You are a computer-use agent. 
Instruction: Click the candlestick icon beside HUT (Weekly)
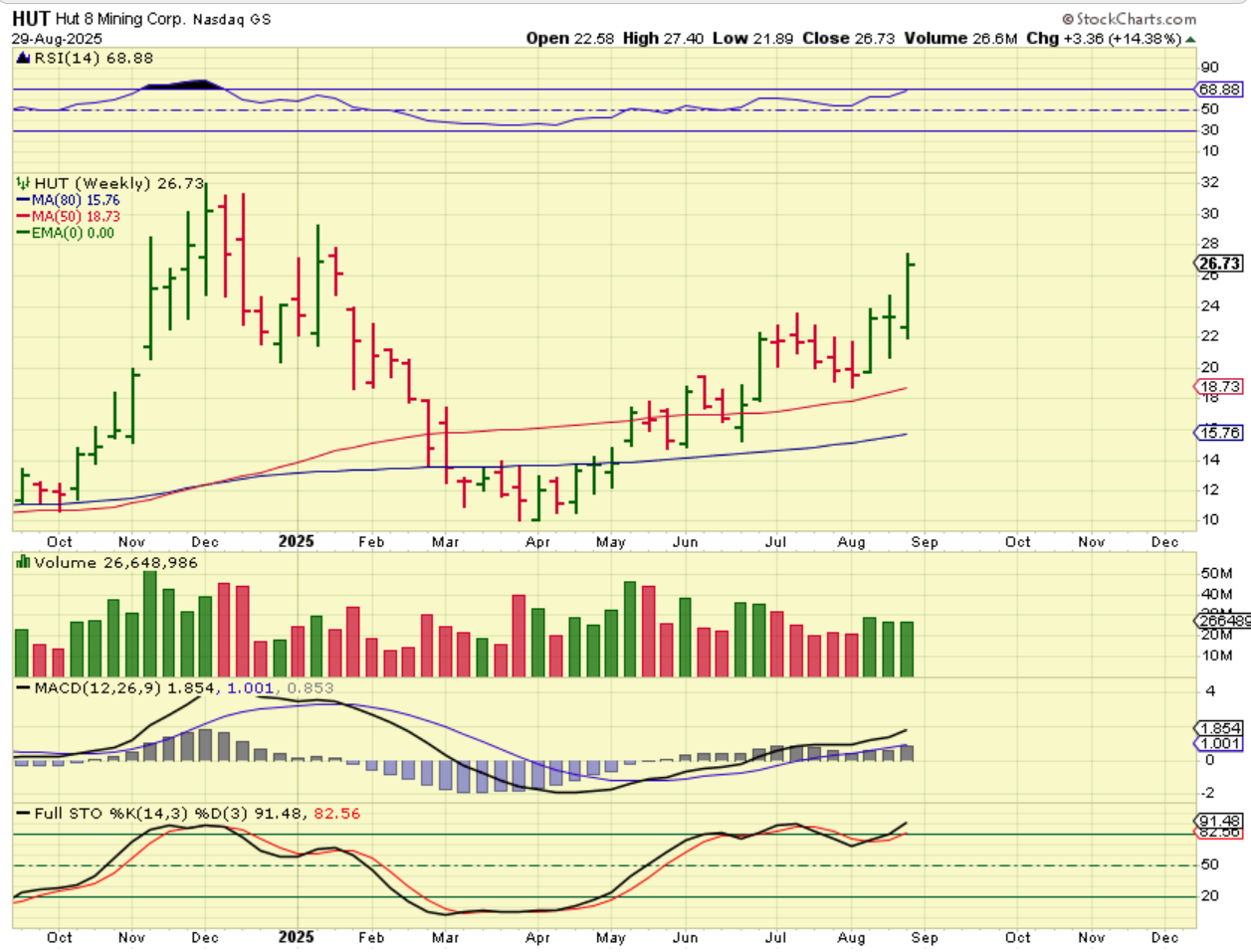click(24, 184)
